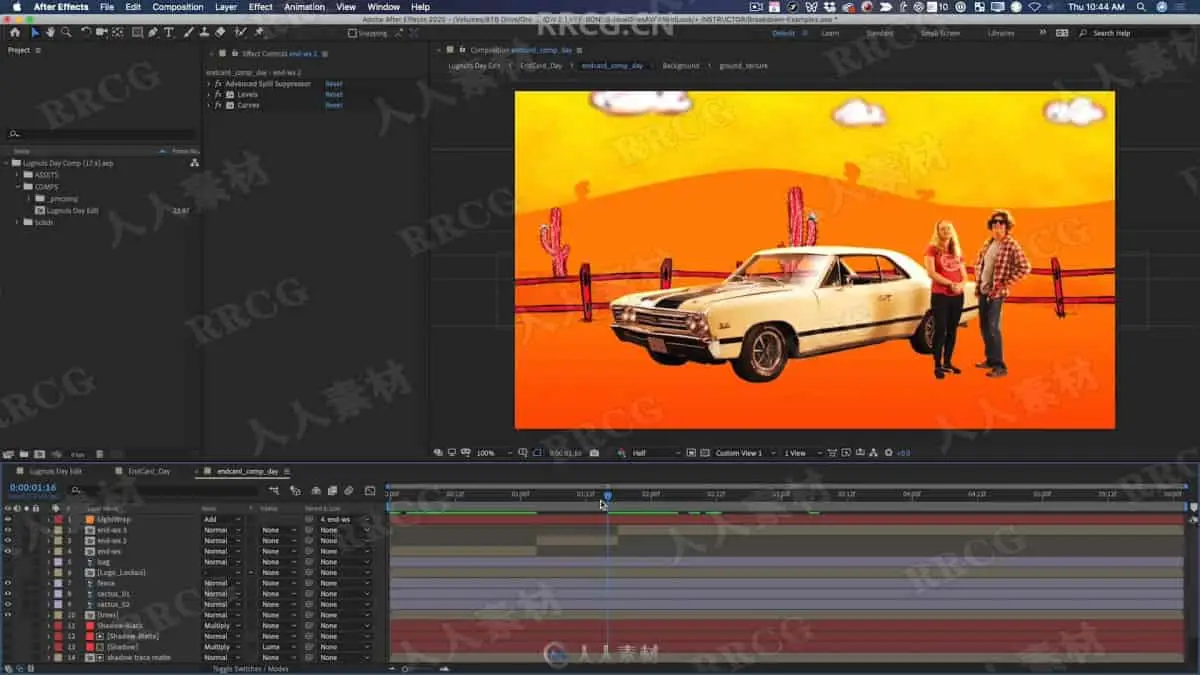Switch to Lugnuts Day Edit timeline tab
Image resolution: width=1200 pixels, height=675 pixels.
pos(56,471)
